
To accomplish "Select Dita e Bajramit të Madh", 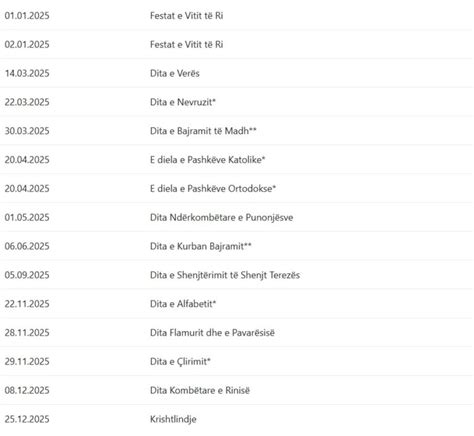I will tap(203, 131).
